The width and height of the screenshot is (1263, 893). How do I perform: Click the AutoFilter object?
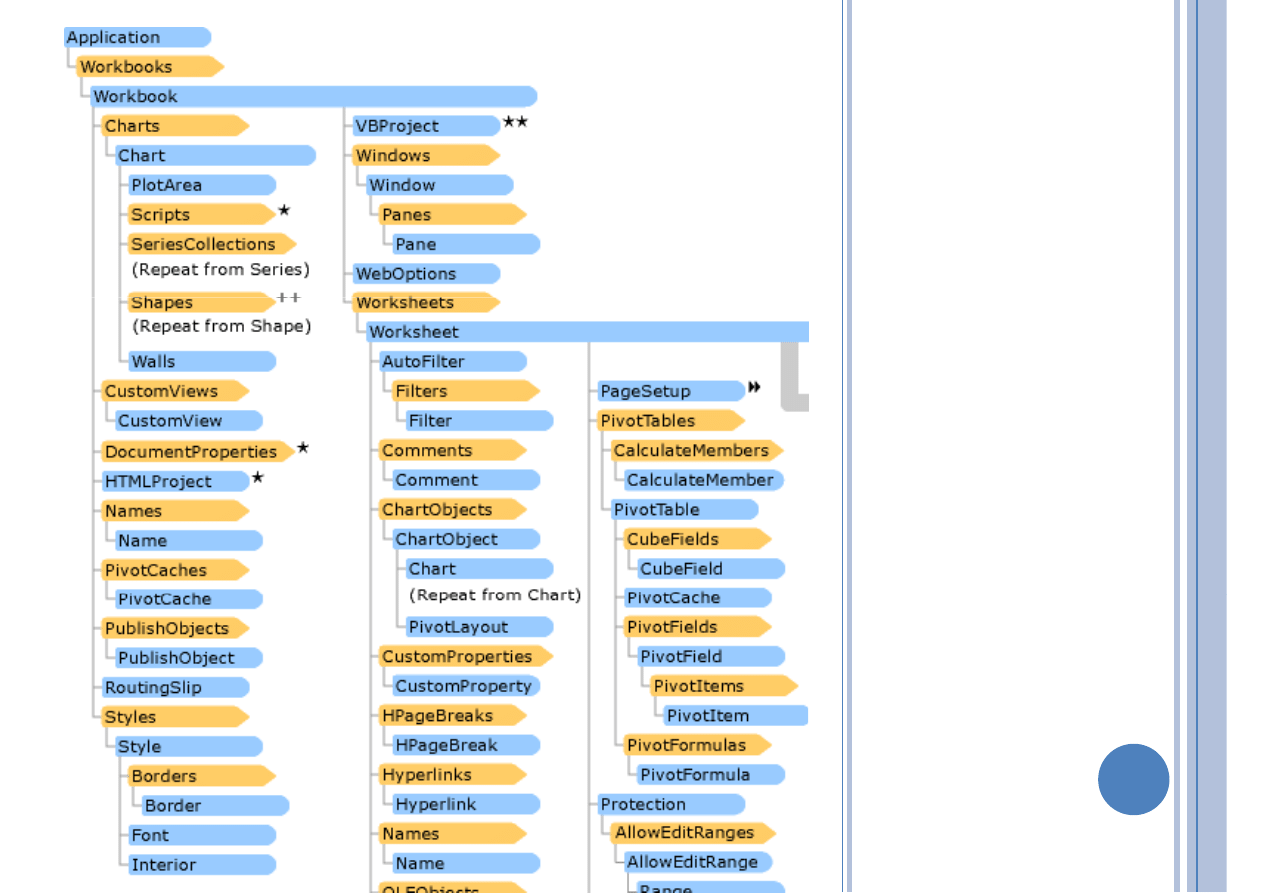tap(452, 362)
